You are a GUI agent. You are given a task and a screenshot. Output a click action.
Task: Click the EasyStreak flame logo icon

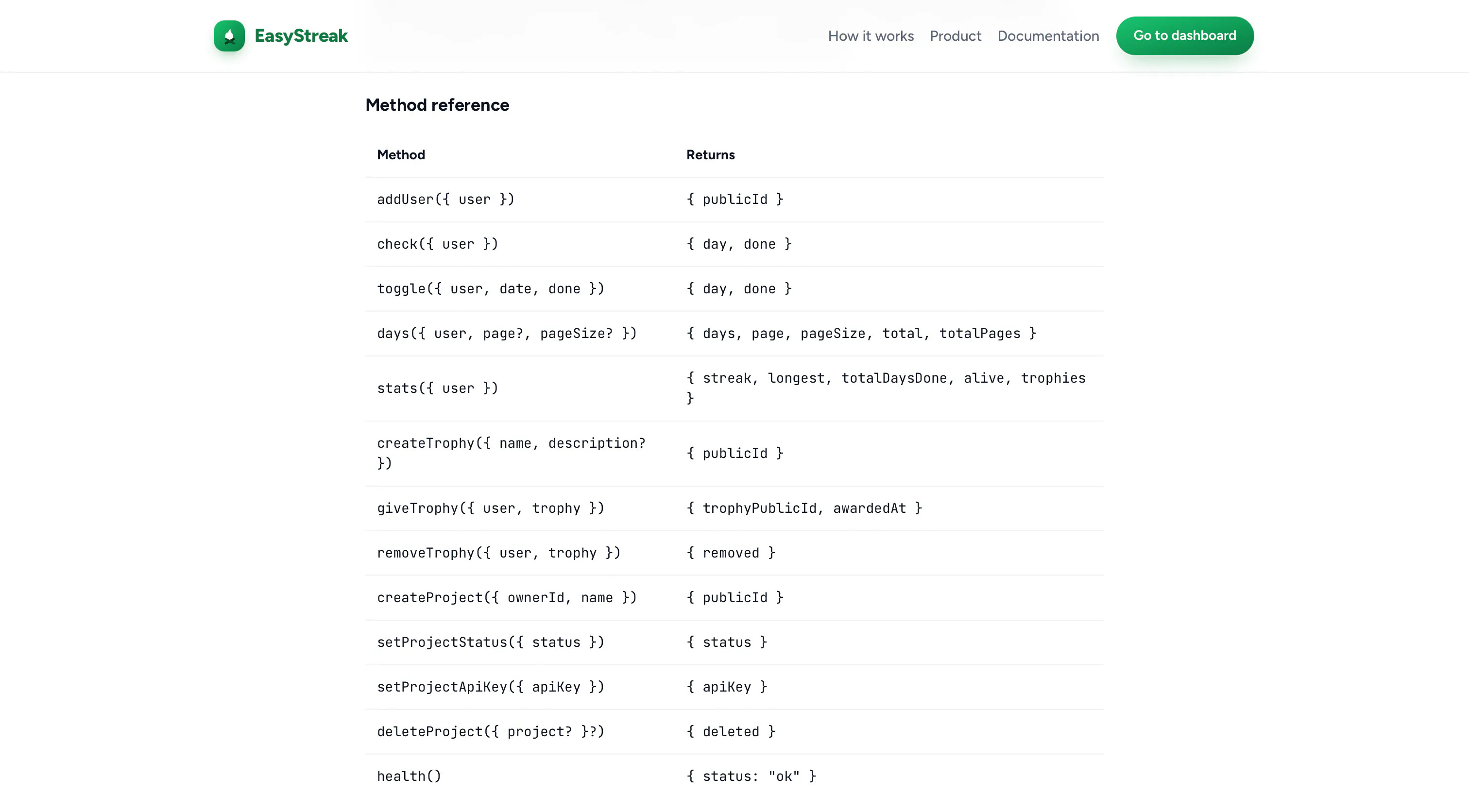coord(229,36)
